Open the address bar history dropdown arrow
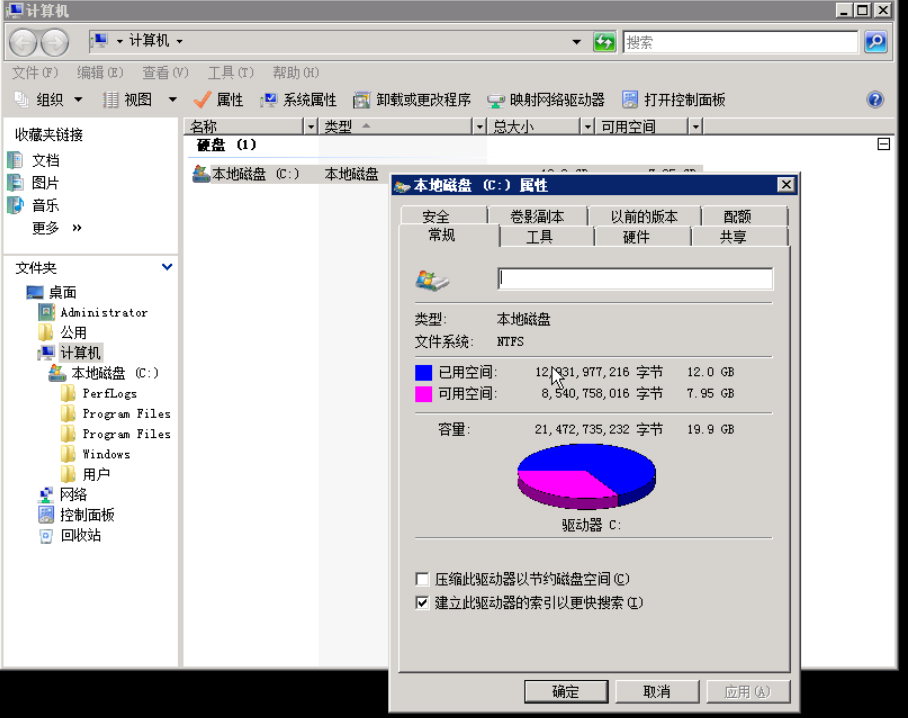 (576, 42)
